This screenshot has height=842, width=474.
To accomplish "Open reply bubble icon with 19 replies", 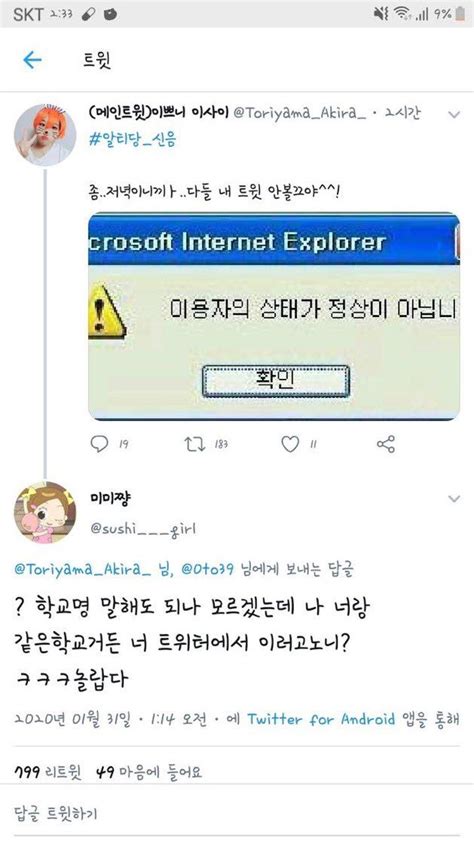I will tap(99, 444).
